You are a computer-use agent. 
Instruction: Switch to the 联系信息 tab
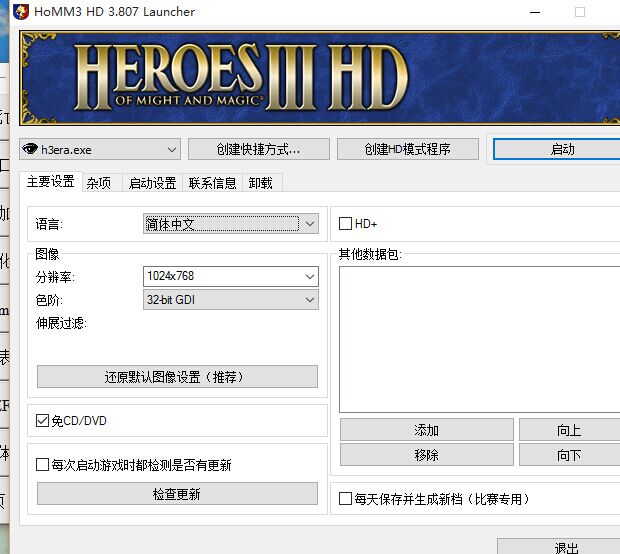[212, 183]
